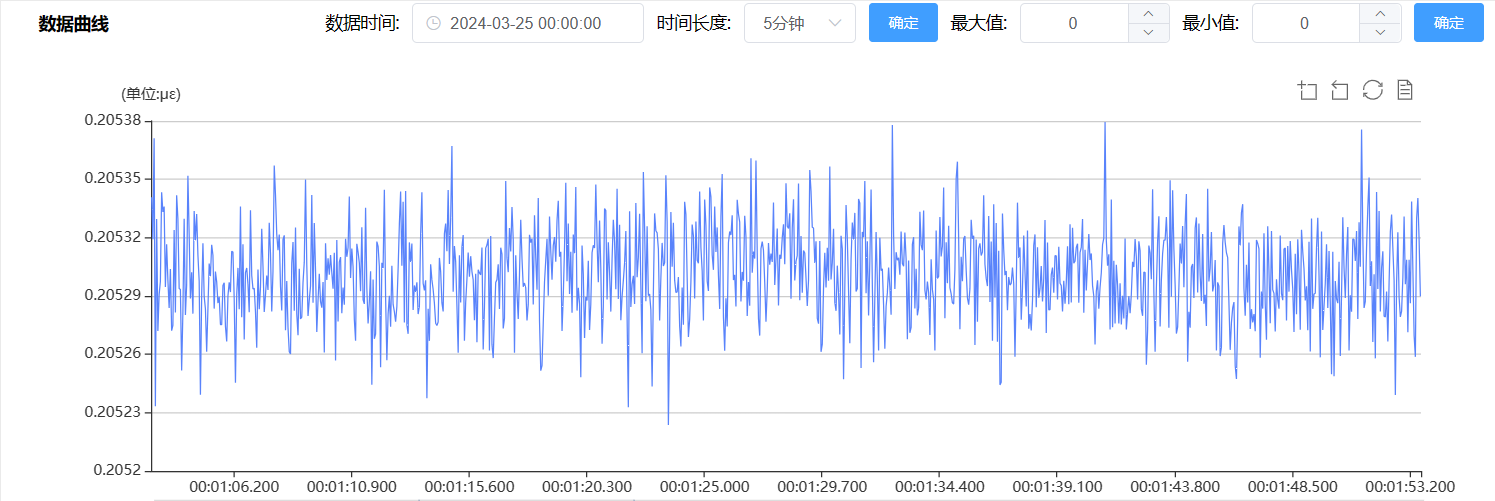1495x501 pixels.
Task: Increase 最大值 with the up arrow
Action: point(1148,13)
